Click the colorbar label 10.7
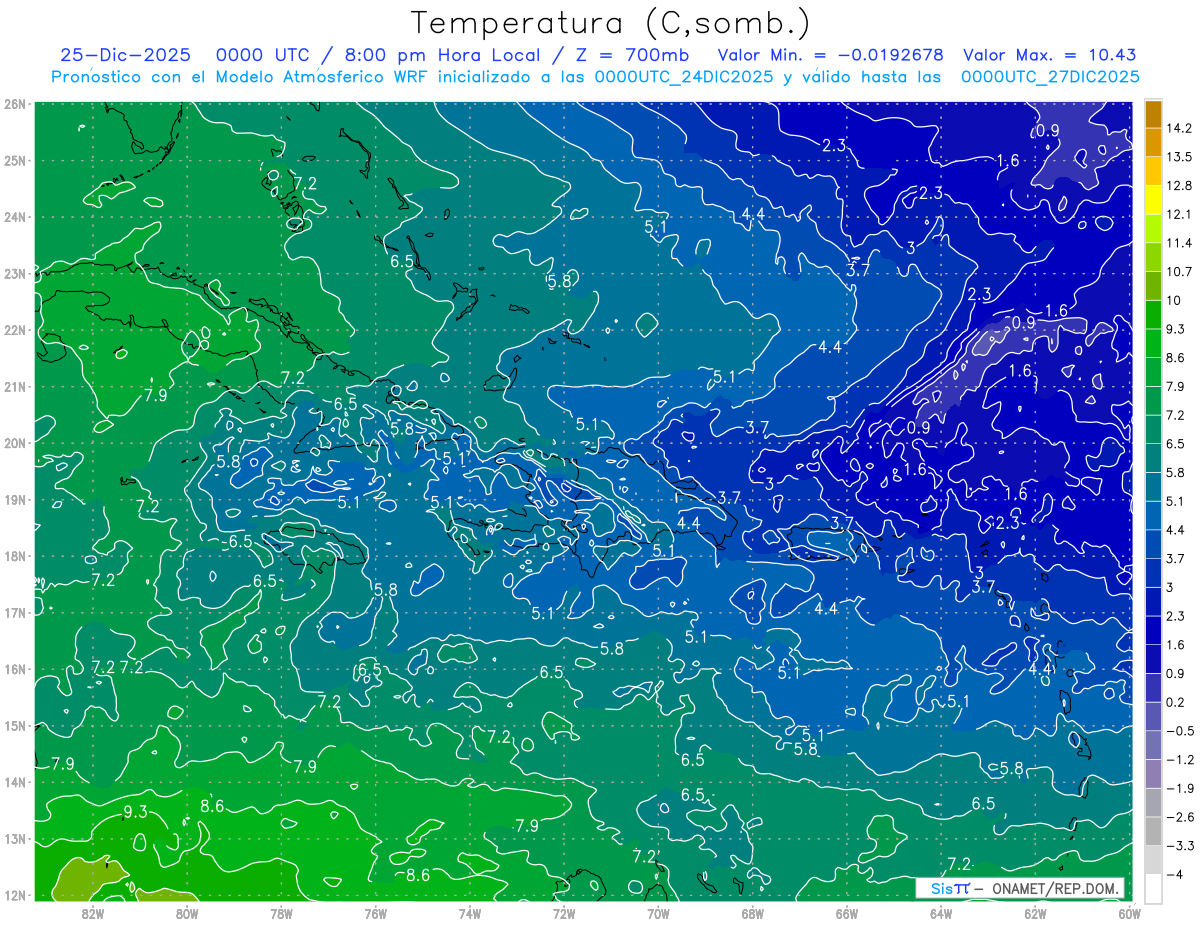Viewport: 1200px width, 927px height. click(1179, 272)
